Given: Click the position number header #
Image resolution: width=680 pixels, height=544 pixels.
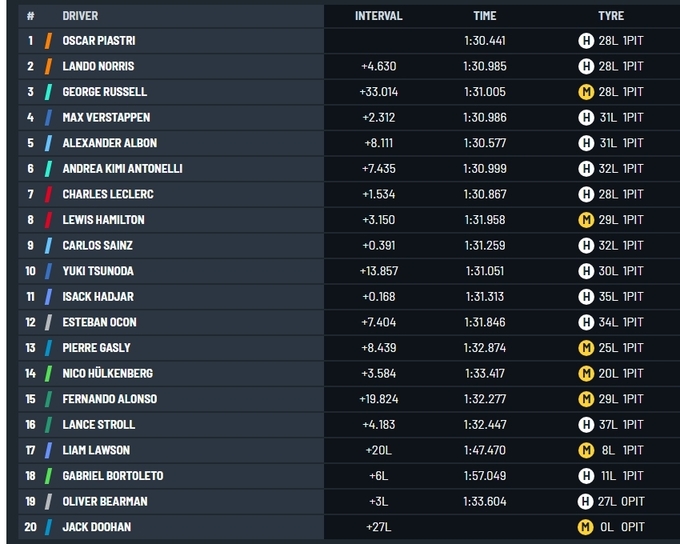Looking at the screenshot, I should 30,16.
